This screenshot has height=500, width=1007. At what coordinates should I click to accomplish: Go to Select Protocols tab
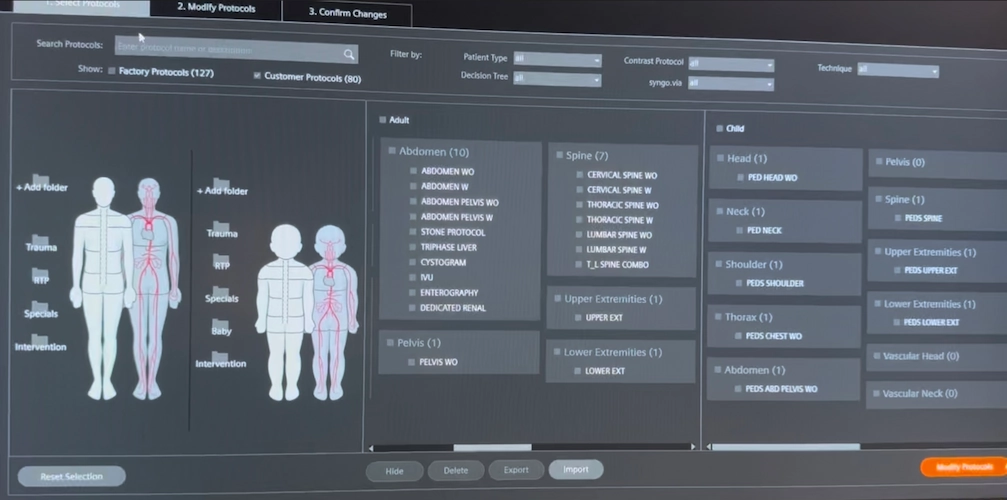(81, 6)
